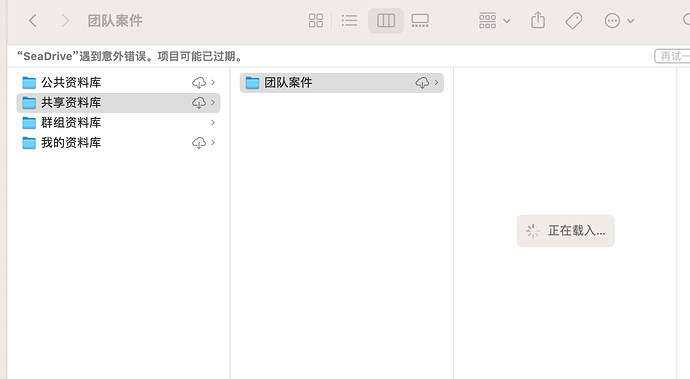Click the 正在载入 loading indicator

click(565, 231)
